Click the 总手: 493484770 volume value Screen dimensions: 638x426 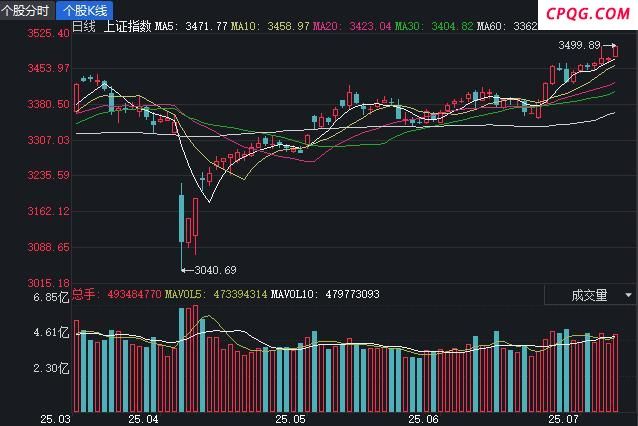pos(117,294)
